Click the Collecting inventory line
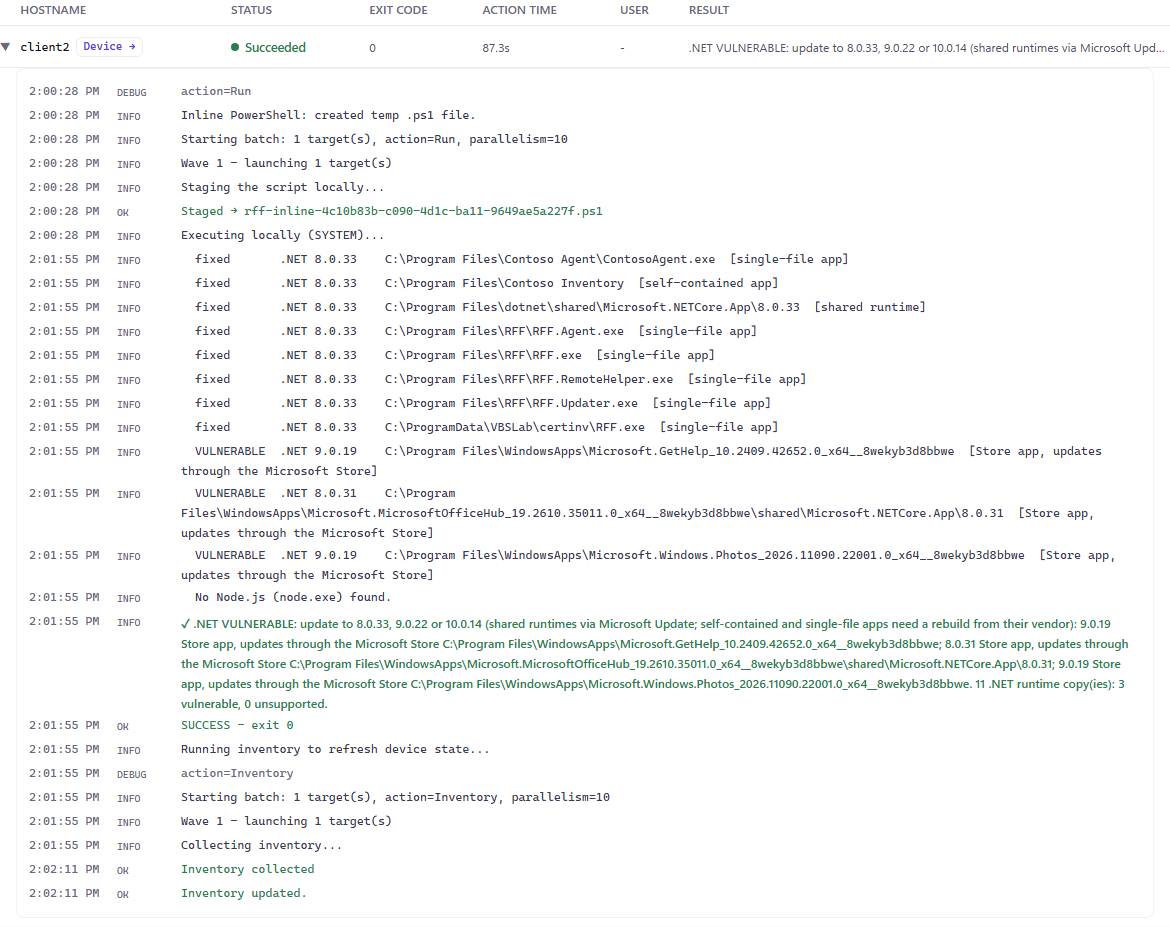 [x=261, y=846]
